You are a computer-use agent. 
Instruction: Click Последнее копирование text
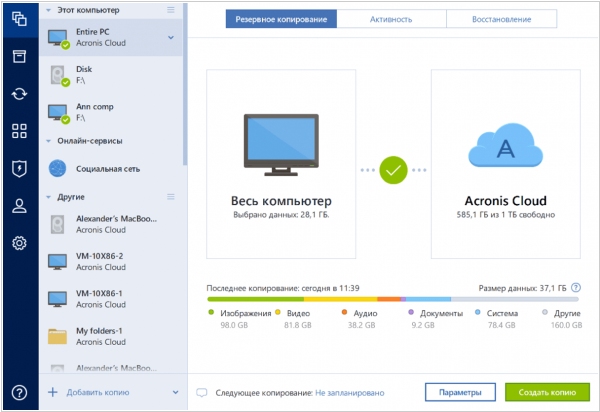(283, 288)
